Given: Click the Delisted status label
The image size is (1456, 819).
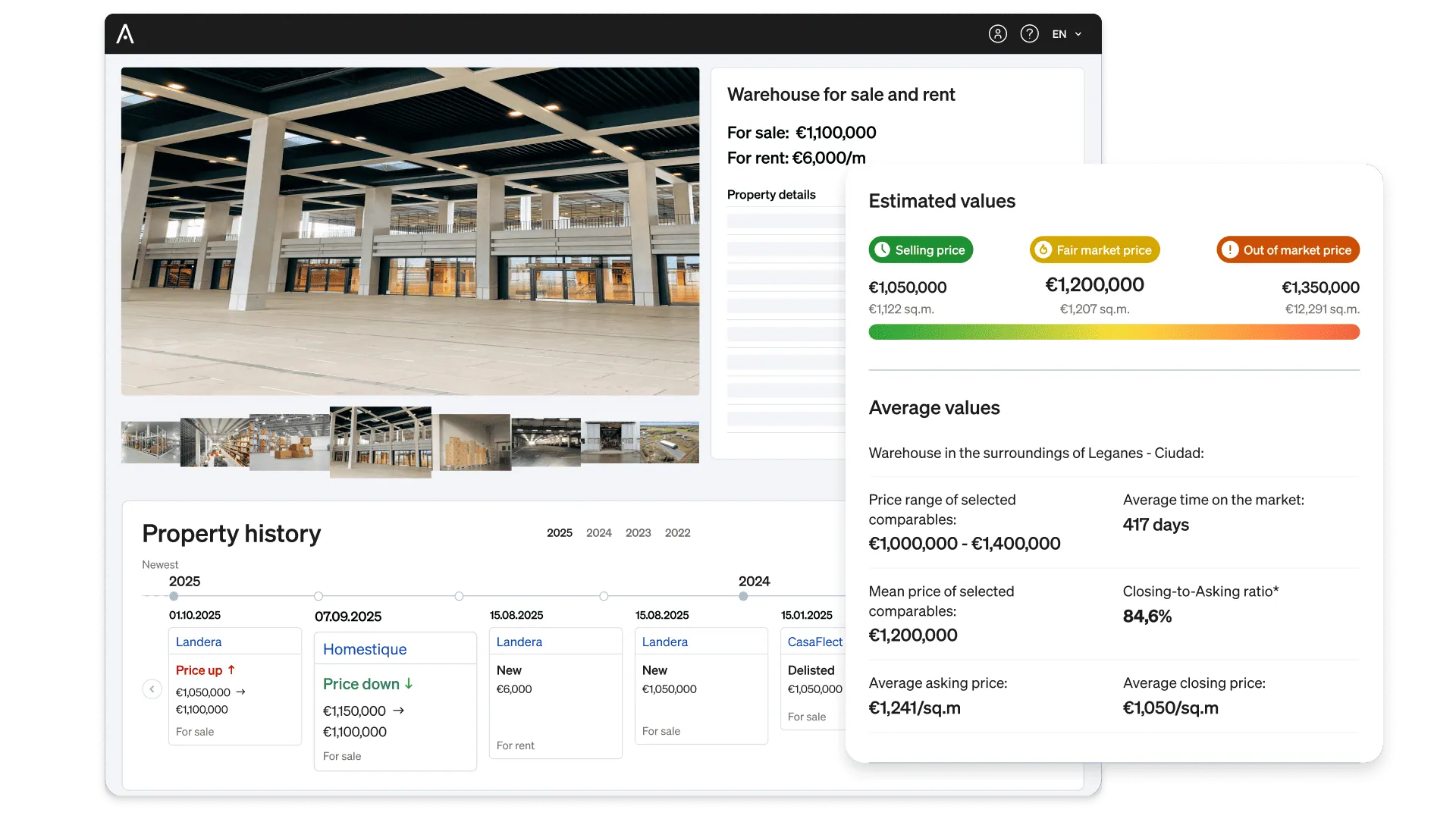Looking at the screenshot, I should (x=811, y=670).
